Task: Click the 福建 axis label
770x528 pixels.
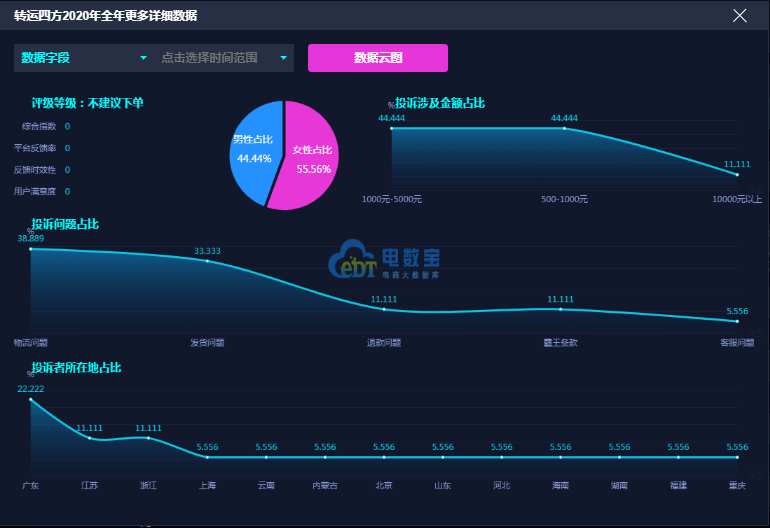Action: 678,485
